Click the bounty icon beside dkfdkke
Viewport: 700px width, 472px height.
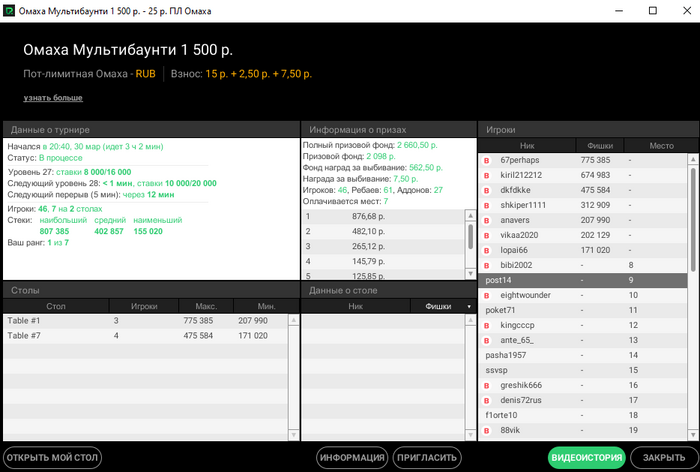point(487,190)
